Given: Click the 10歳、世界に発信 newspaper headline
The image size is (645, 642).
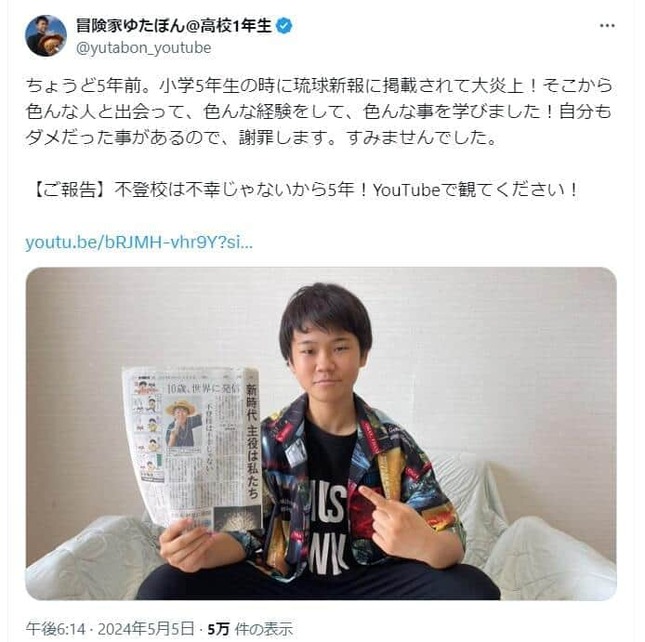Looking at the screenshot, I should coord(203,388).
